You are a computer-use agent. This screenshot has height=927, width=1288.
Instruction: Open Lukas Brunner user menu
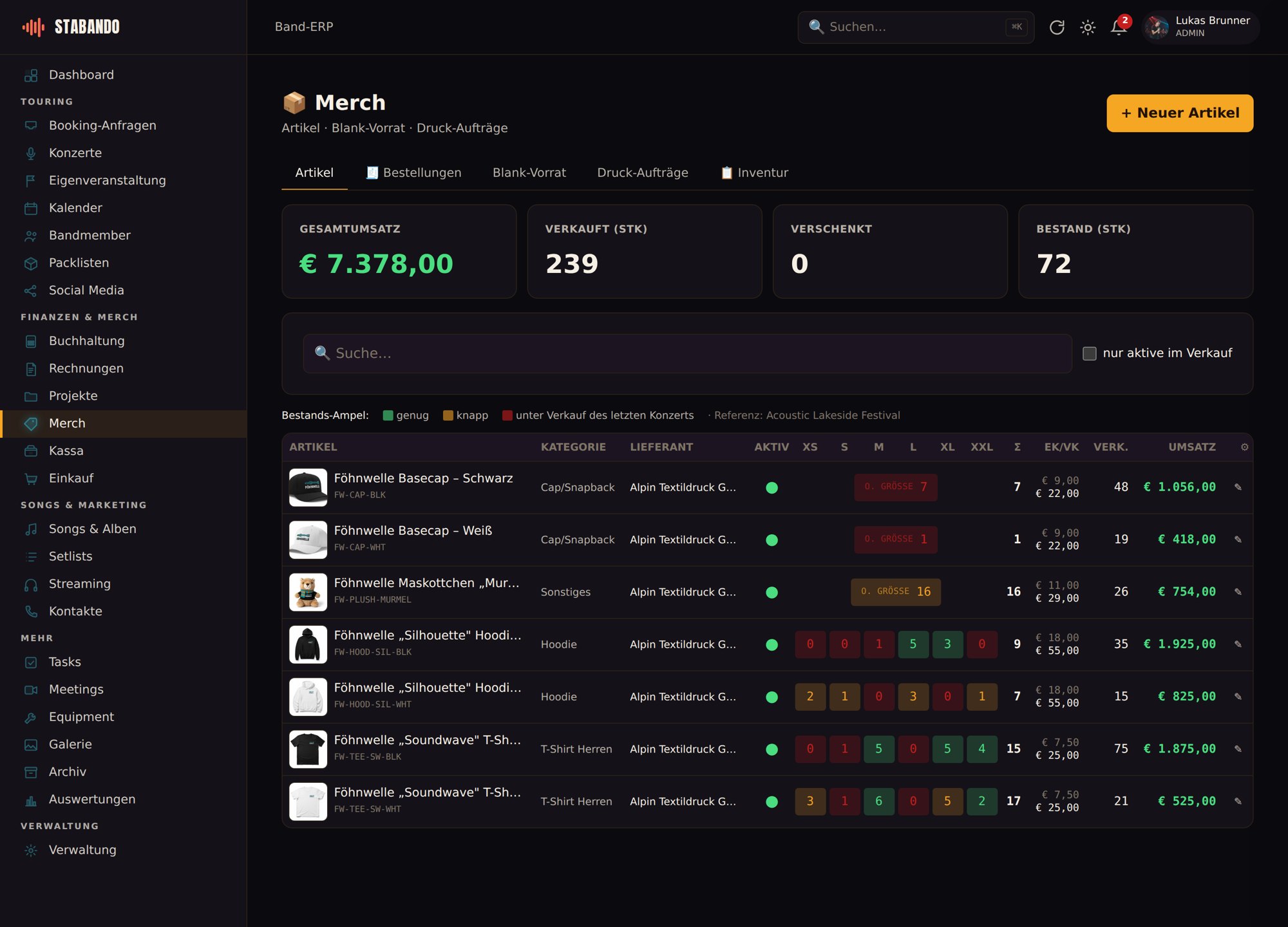[1201, 27]
